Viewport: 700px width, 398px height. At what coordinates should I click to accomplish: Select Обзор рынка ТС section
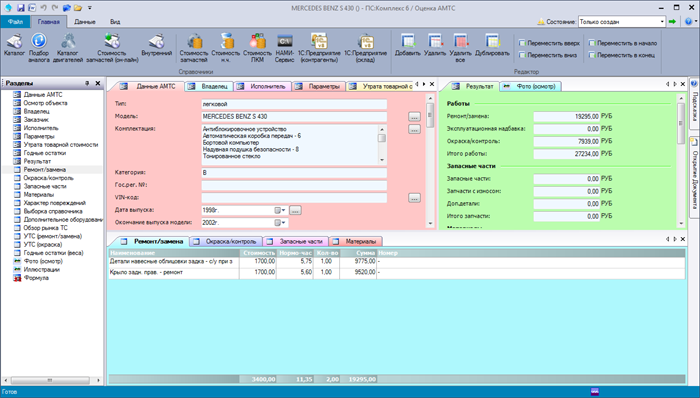point(46,228)
